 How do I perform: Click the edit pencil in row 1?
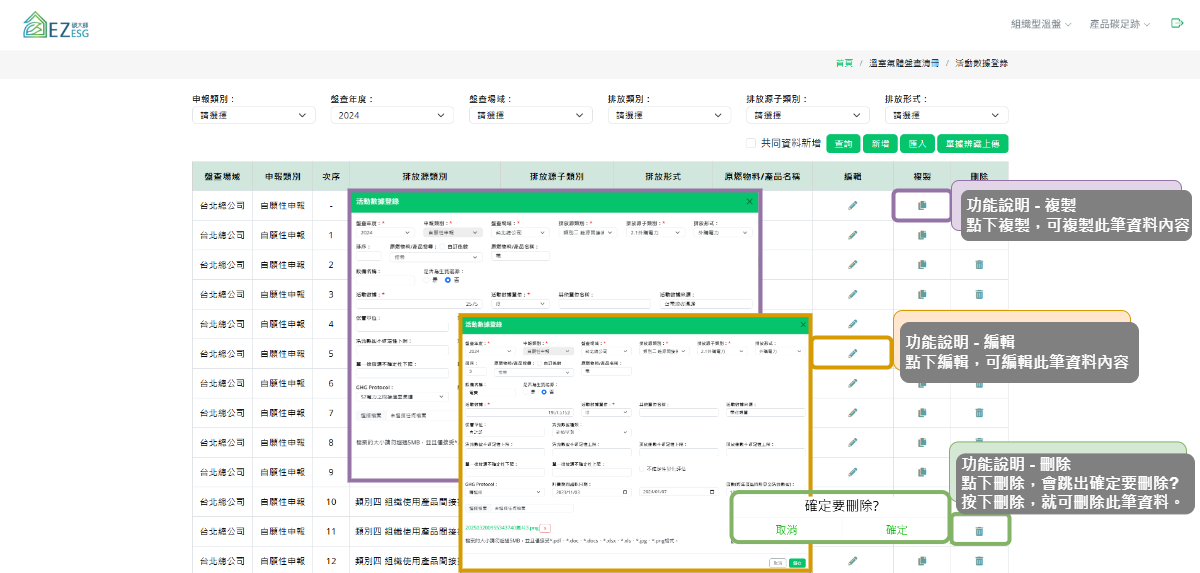853,235
